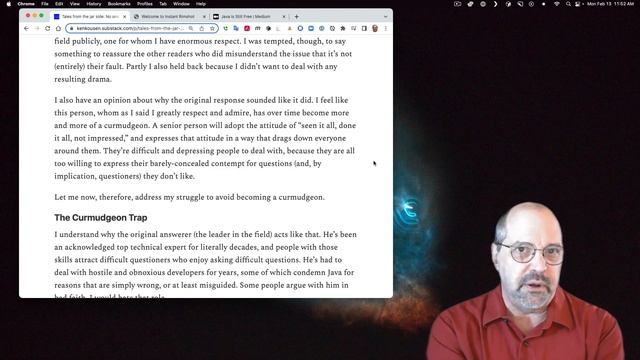640x360 pixels.
Task: Click the sentence 'Let me now, therefore, address'
Action: (x=189, y=197)
